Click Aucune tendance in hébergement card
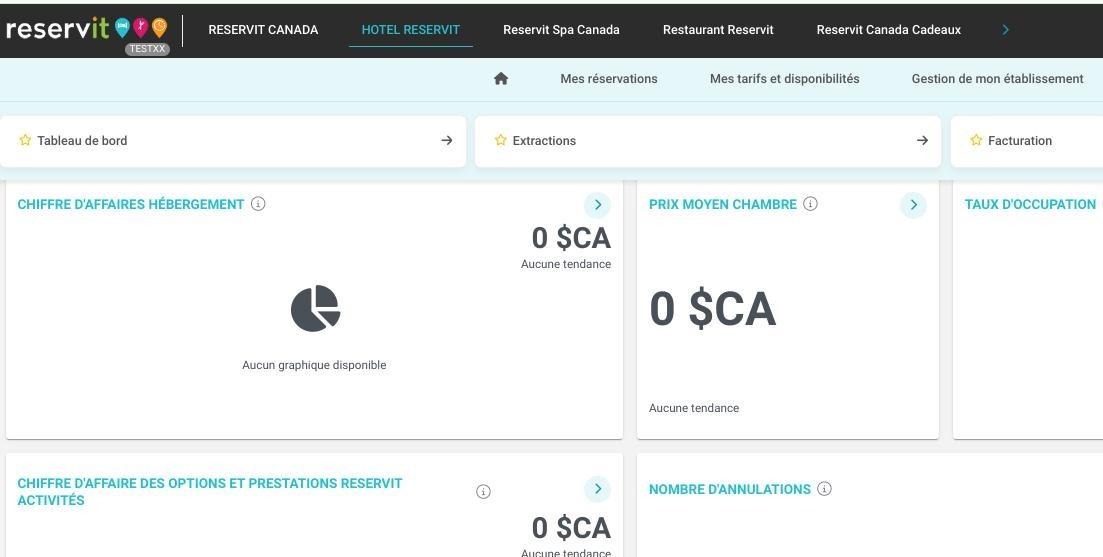 566,264
